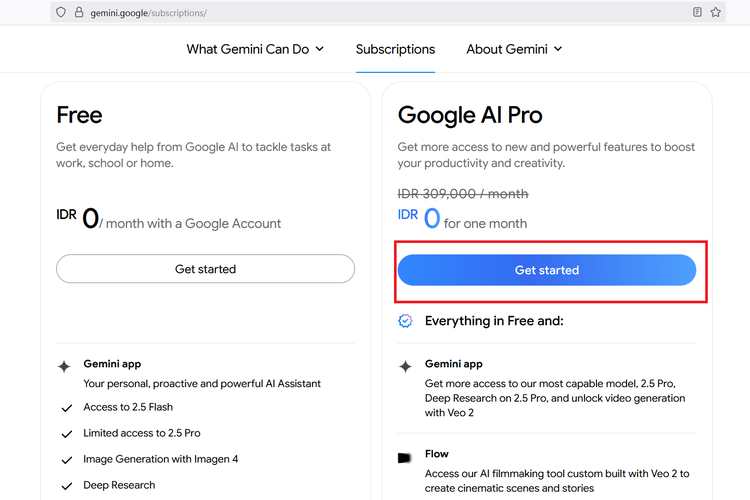Click the checkmark beside Access to 2.5 Flash
The image size is (750, 500).
click(67, 408)
